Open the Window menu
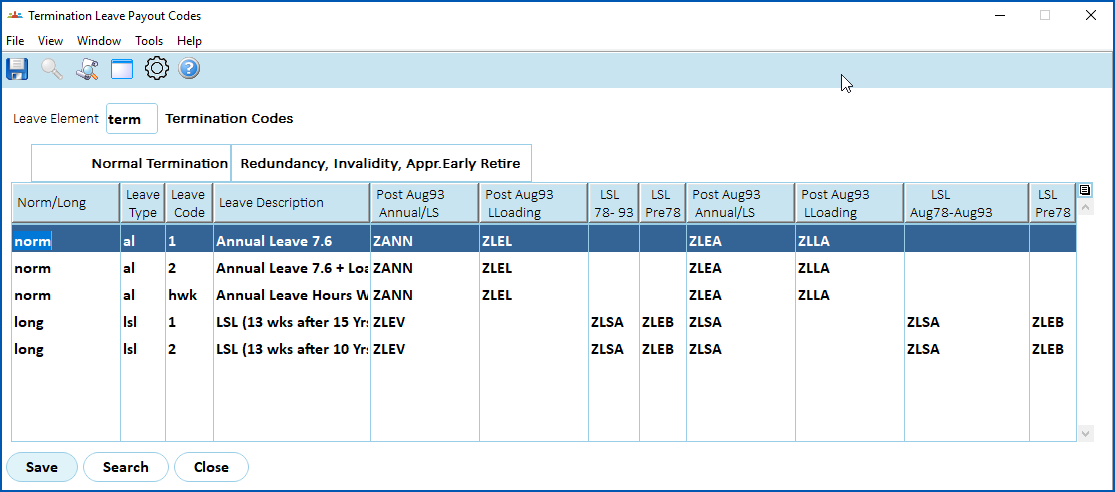1115x492 pixels. (x=99, y=41)
